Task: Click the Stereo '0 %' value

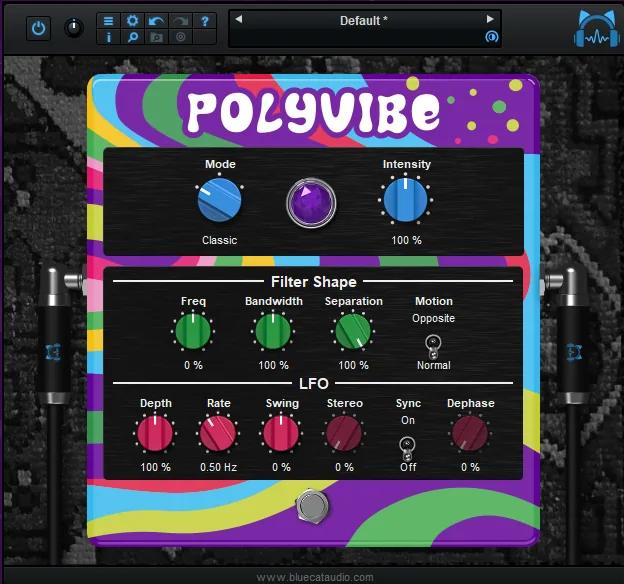Action: click(x=344, y=467)
